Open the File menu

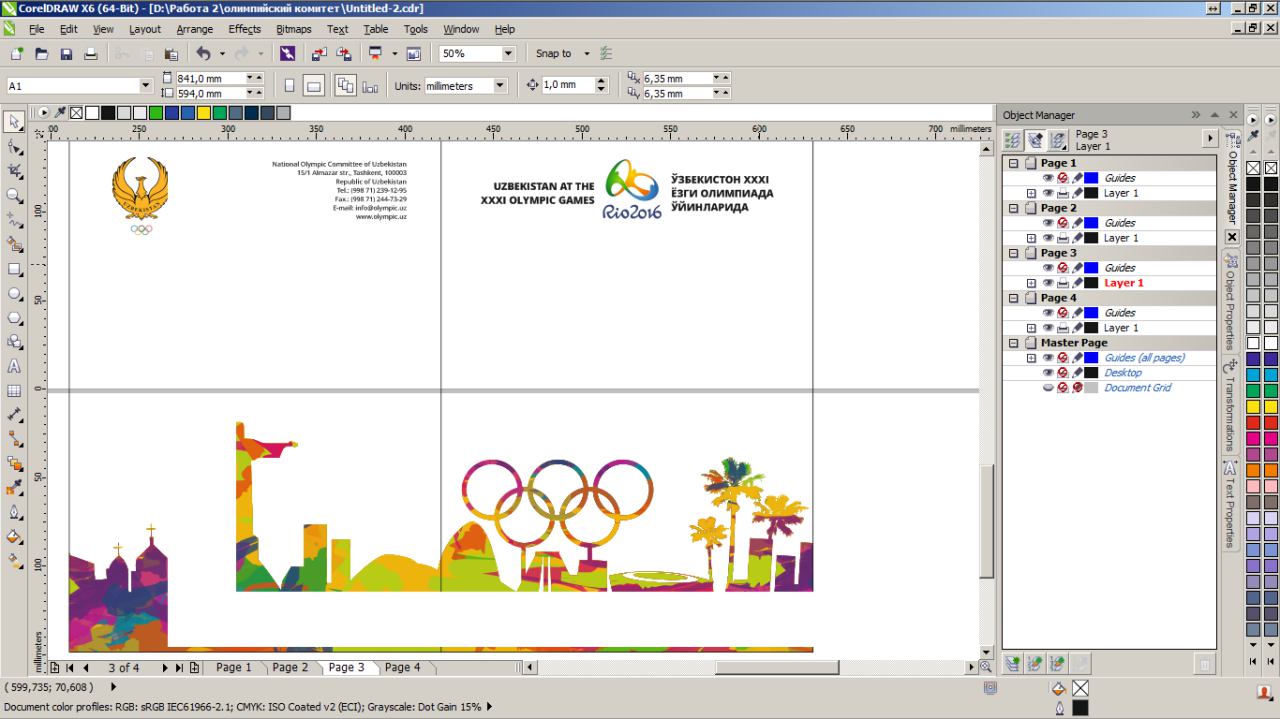click(37, 29)
